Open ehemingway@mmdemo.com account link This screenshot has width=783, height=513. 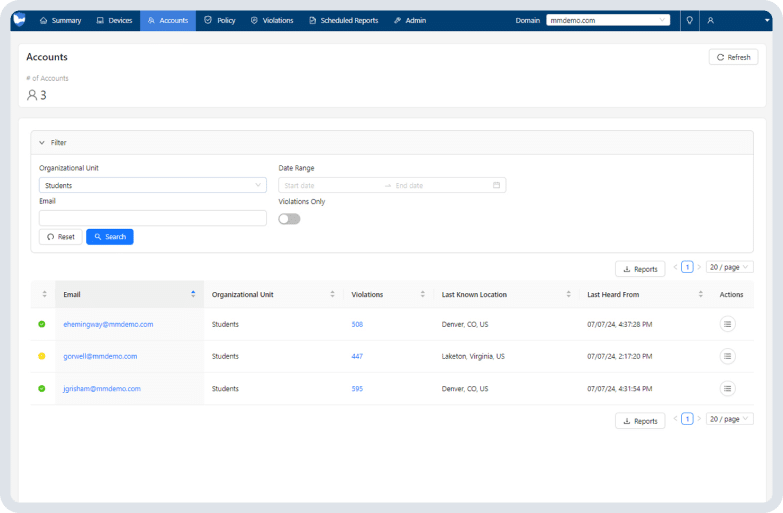click(108, 324)
